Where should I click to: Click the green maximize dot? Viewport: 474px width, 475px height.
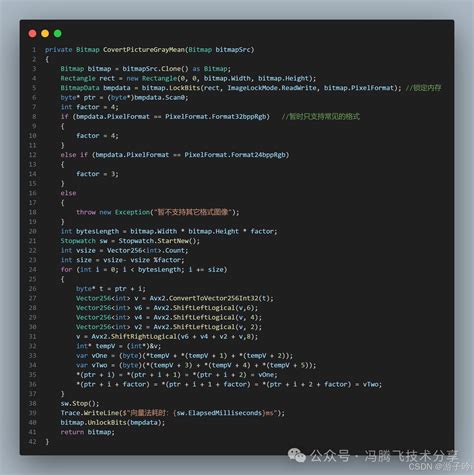click(58, 33)
